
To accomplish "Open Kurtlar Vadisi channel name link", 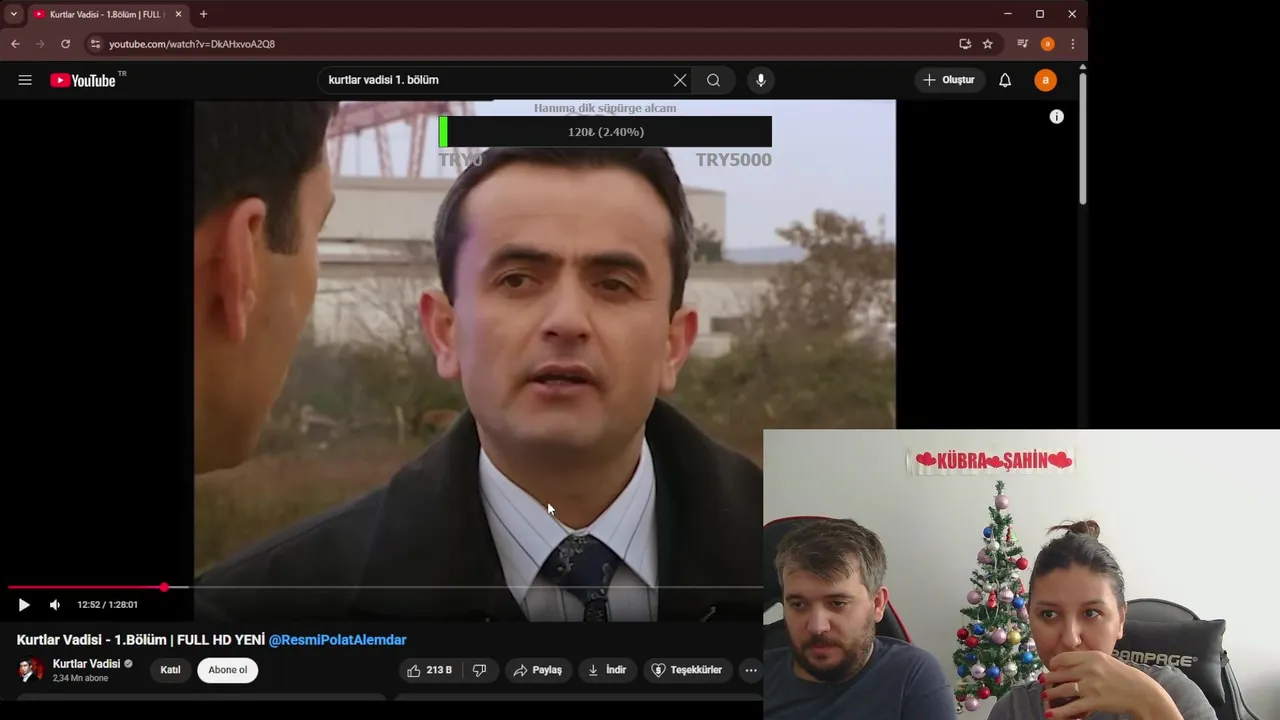I will point(86,664).
